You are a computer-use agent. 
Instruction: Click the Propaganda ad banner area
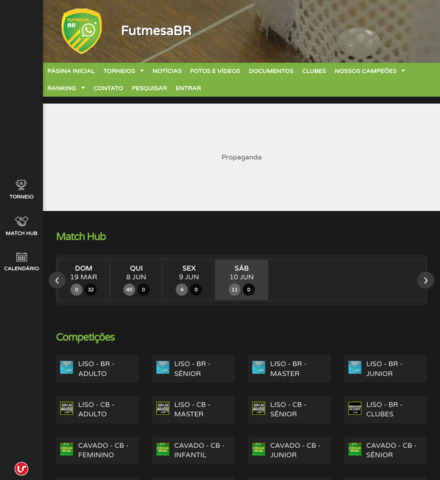[241, 157]
